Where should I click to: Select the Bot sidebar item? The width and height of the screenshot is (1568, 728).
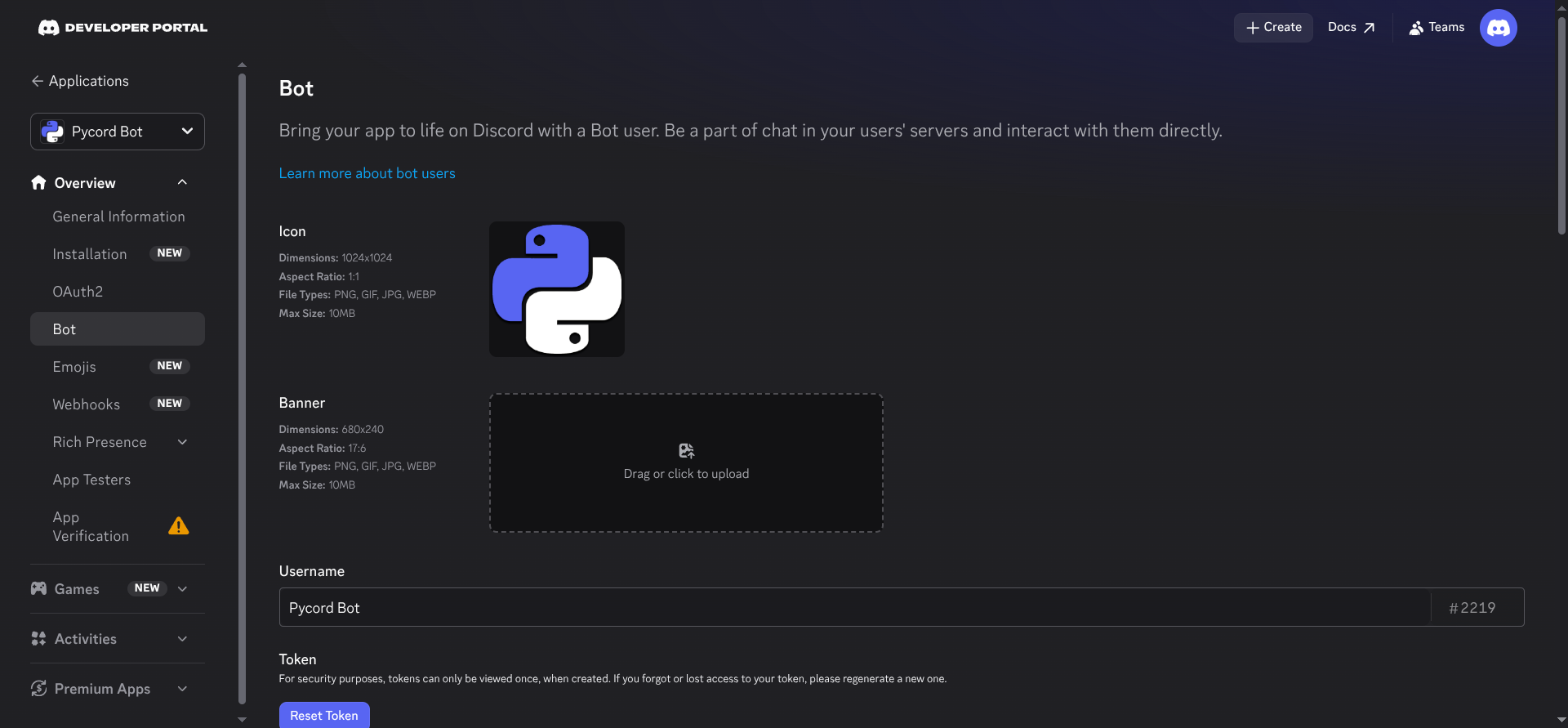point(118,329)
